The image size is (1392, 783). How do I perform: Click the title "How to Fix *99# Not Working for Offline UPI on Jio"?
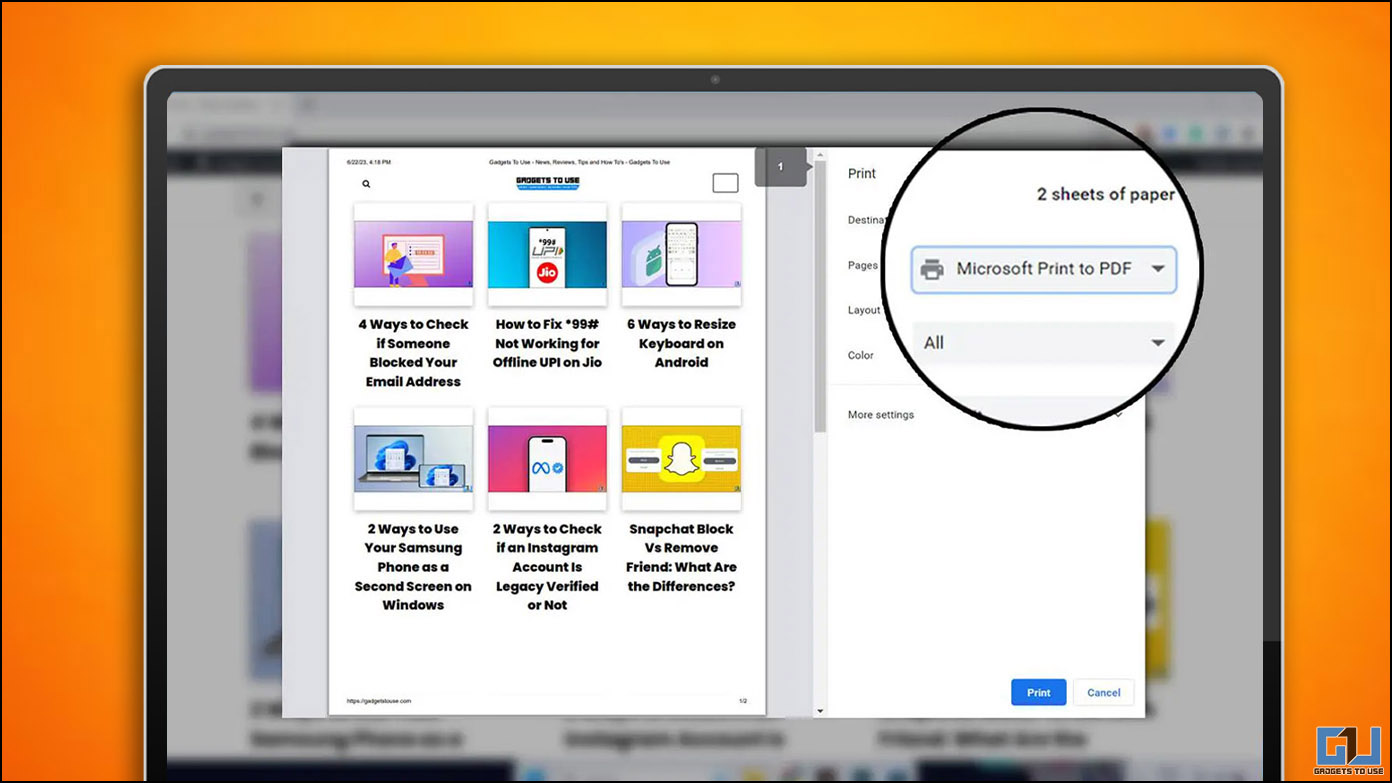click(547, 343)
